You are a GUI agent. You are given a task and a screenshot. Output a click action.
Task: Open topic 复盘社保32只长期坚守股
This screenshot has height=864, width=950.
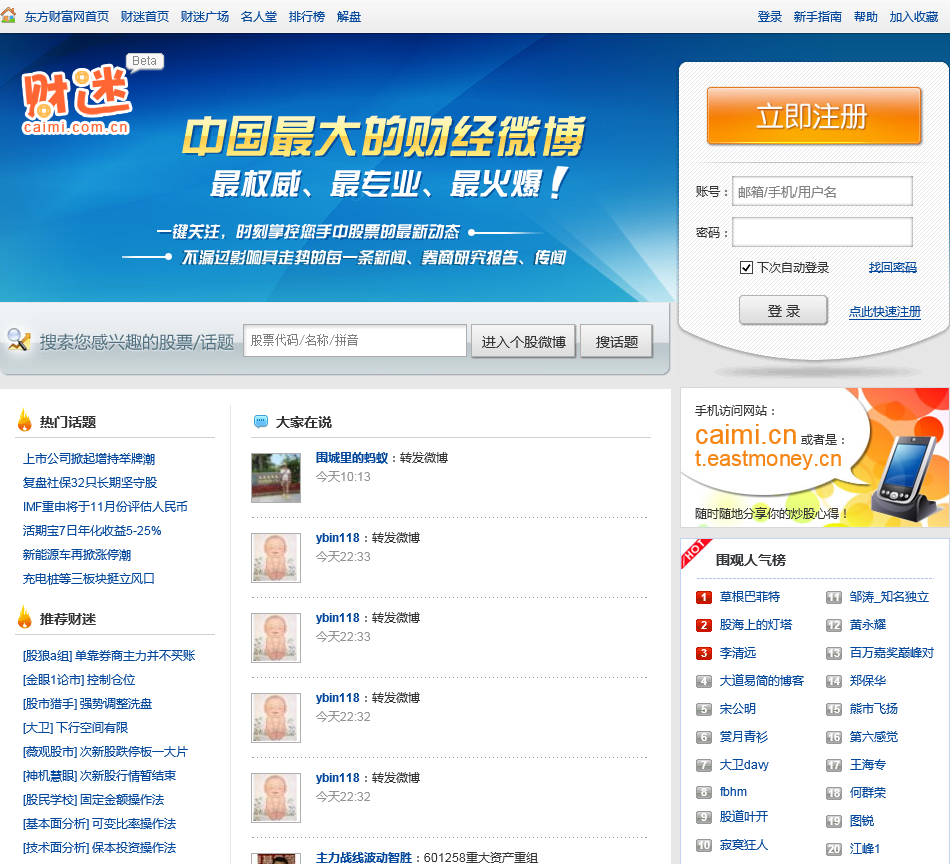90,482
